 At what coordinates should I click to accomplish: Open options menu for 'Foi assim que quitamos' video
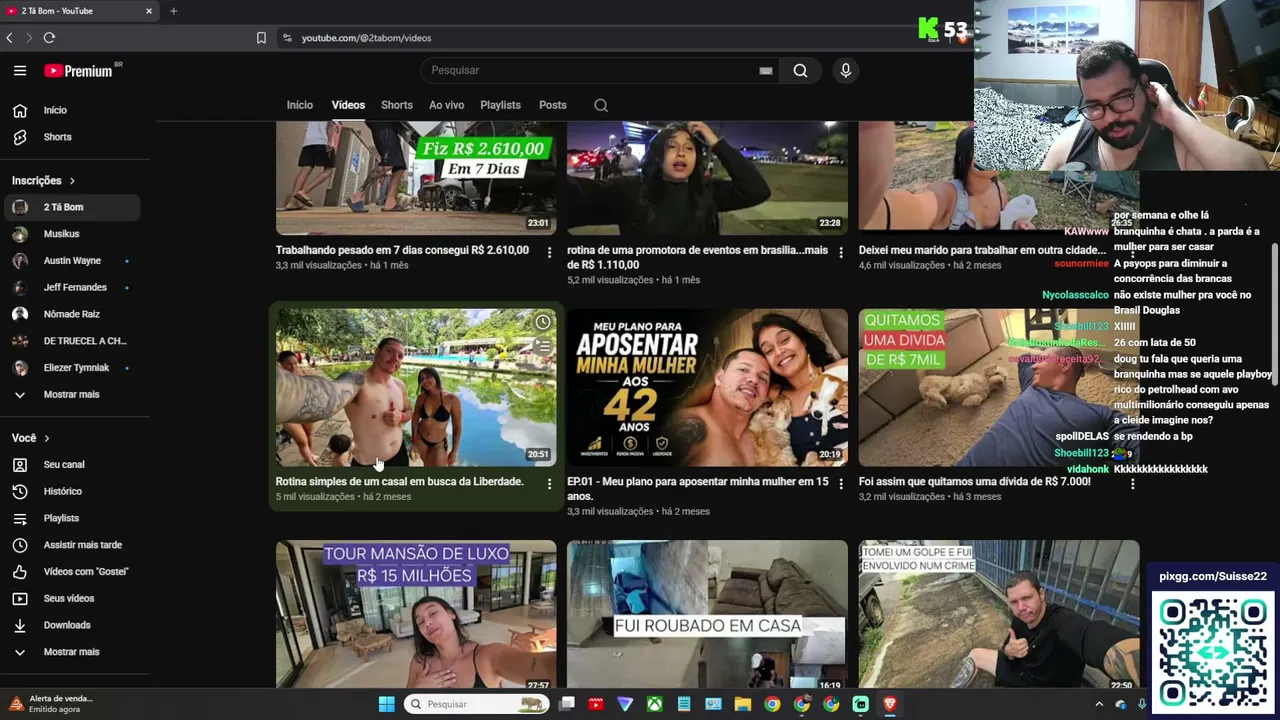(1132, 484)
